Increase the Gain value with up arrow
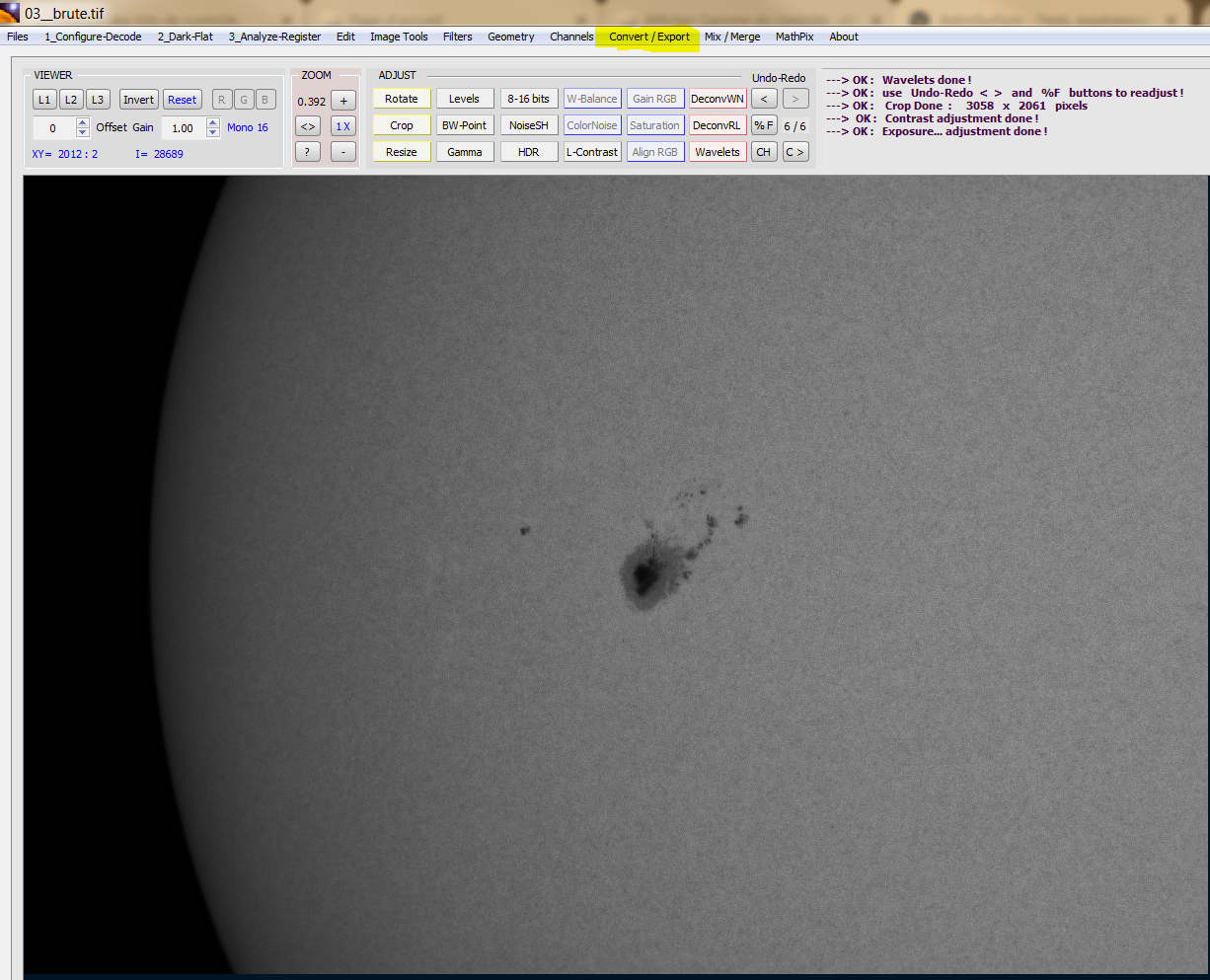Viewport: 1210px width, 980px height. 213,122
